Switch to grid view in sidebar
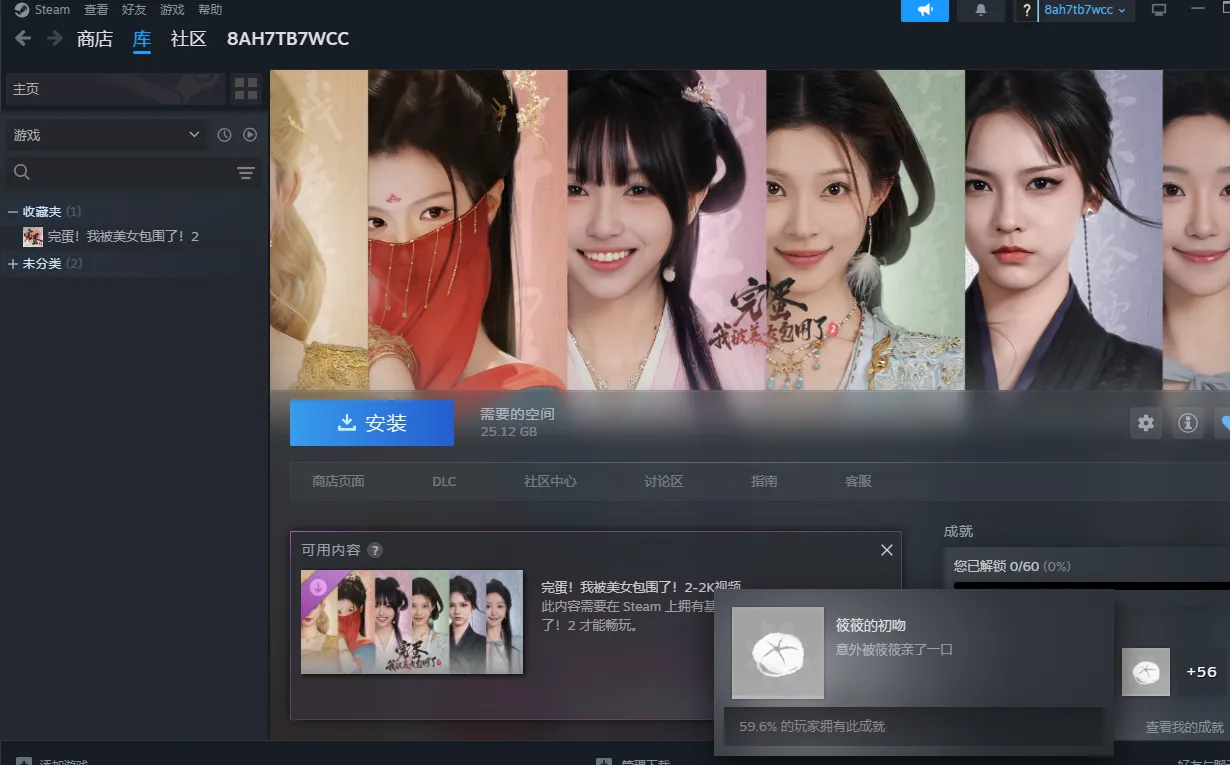This screenshot has width=1230, height=765. tap(245, 89)
